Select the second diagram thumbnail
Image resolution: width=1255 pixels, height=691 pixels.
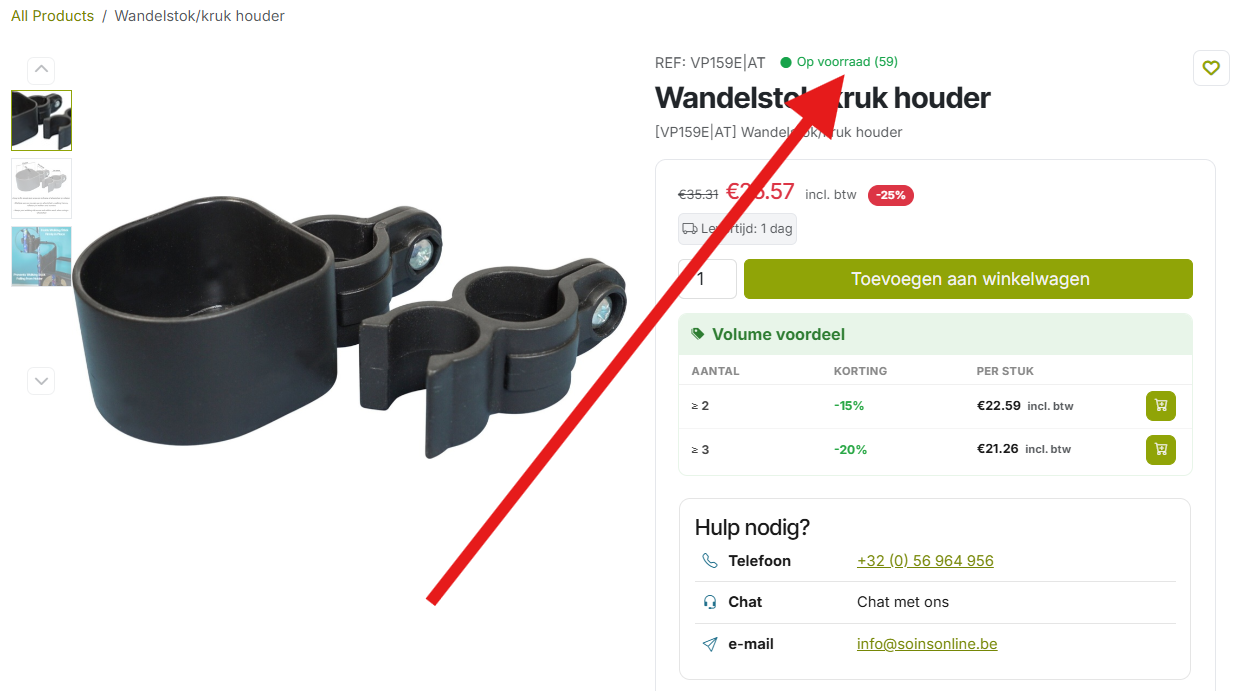tap(41, 188)
